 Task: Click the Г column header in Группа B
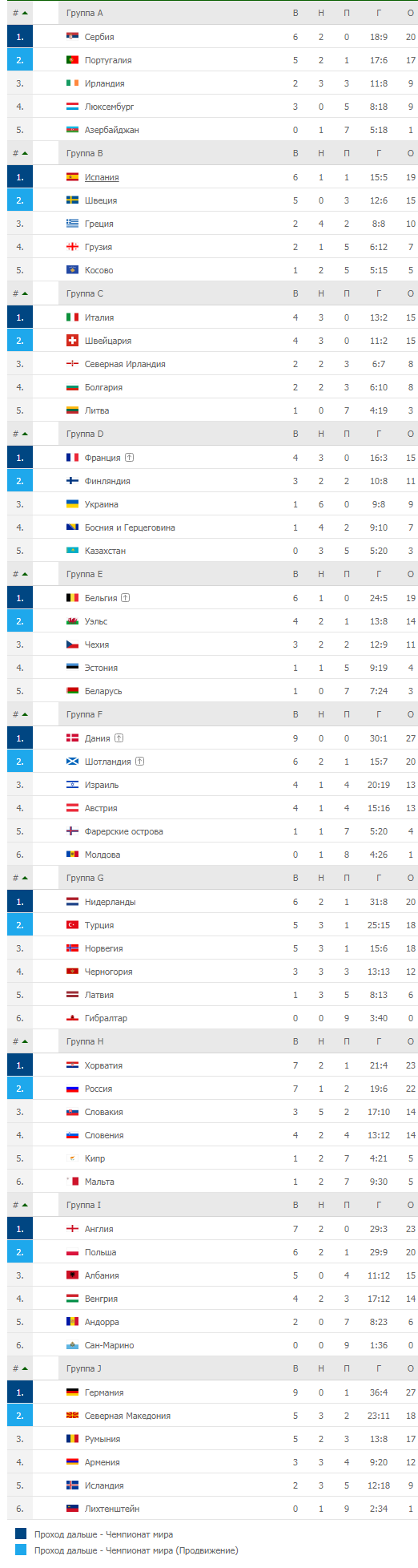(379, 153)
